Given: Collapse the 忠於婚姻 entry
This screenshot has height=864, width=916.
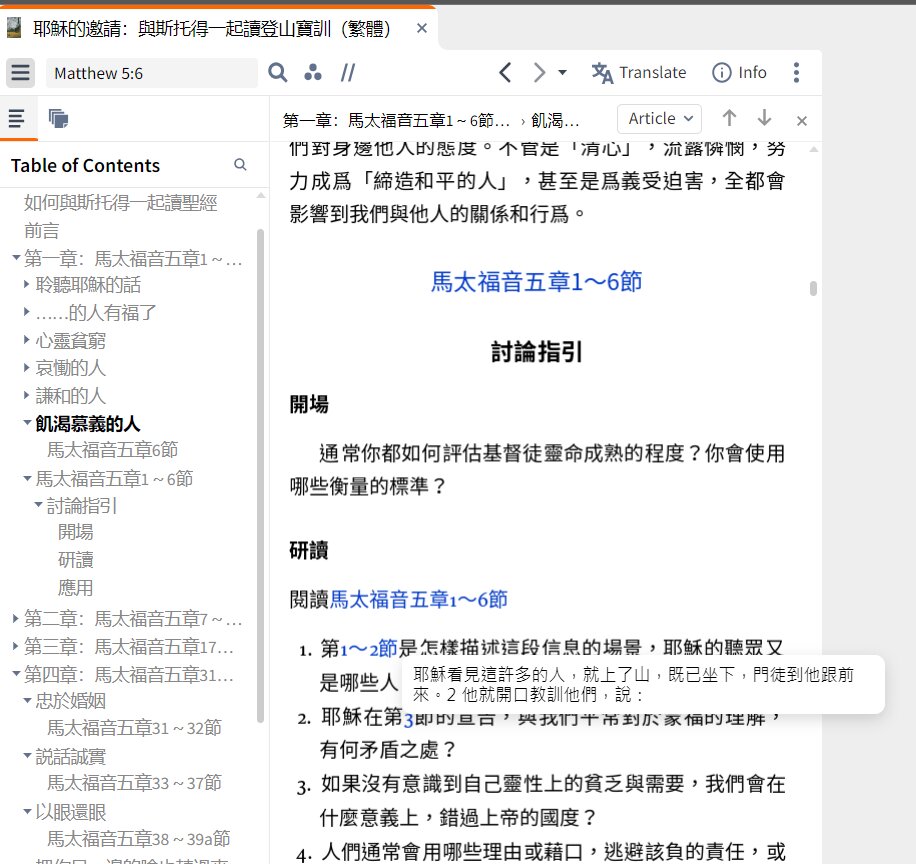Looking at the screenshot, I should (27, 700).
